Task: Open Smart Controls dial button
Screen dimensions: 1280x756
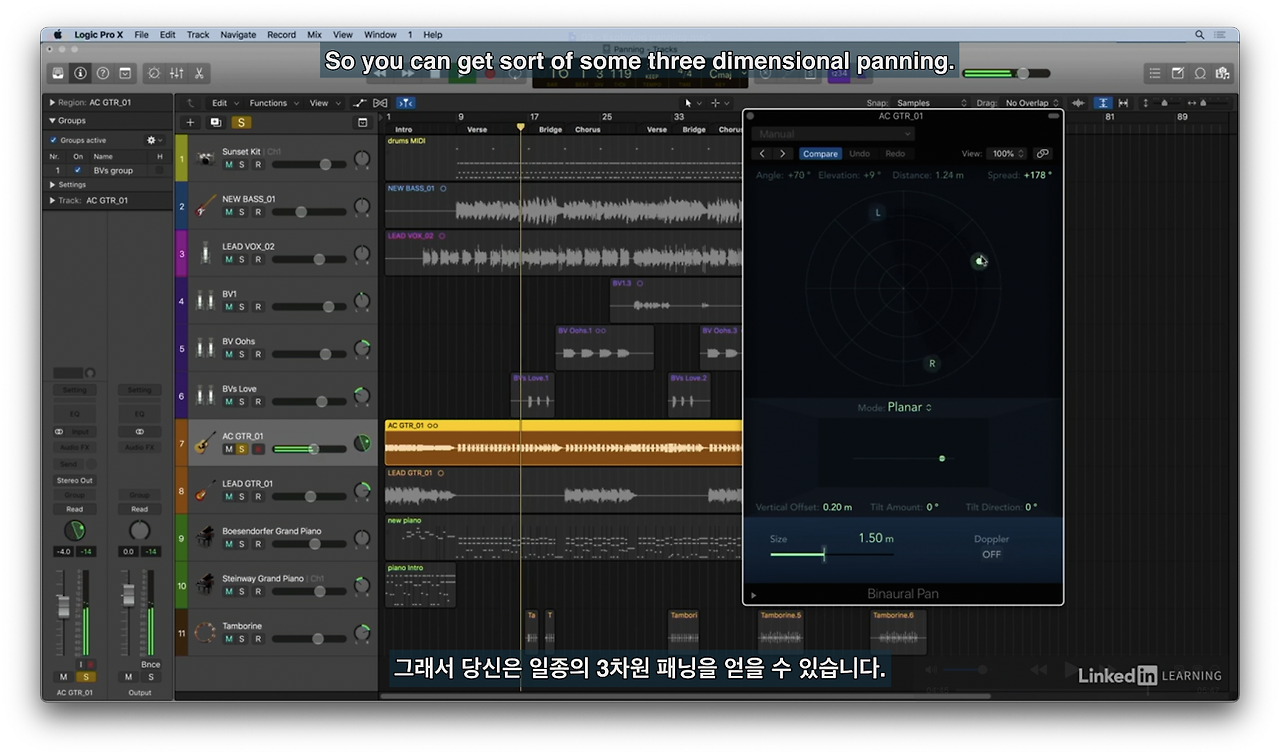Action: pos(153,73)
